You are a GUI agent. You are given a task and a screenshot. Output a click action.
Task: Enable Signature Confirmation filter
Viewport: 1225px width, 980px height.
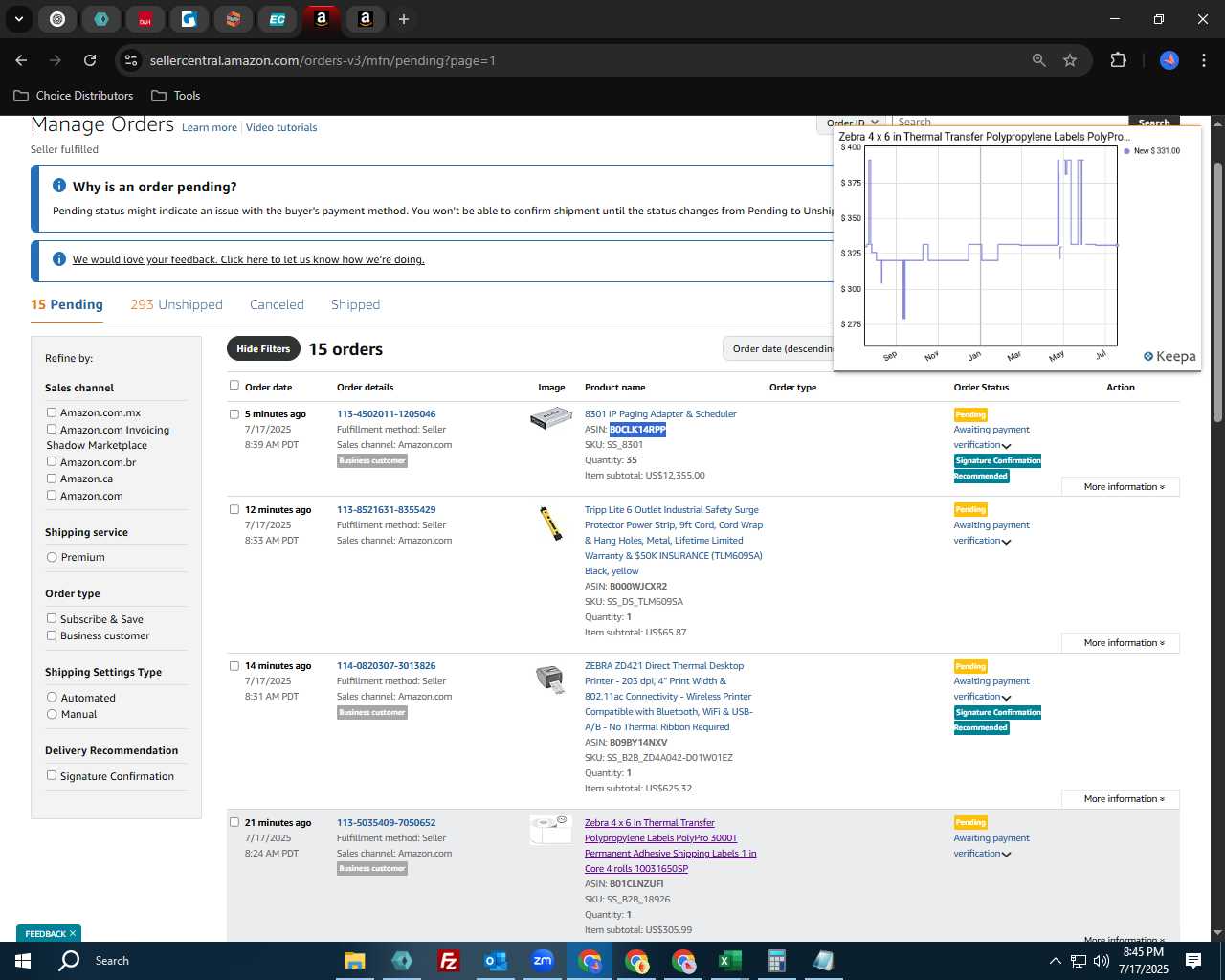pos(52,775)
